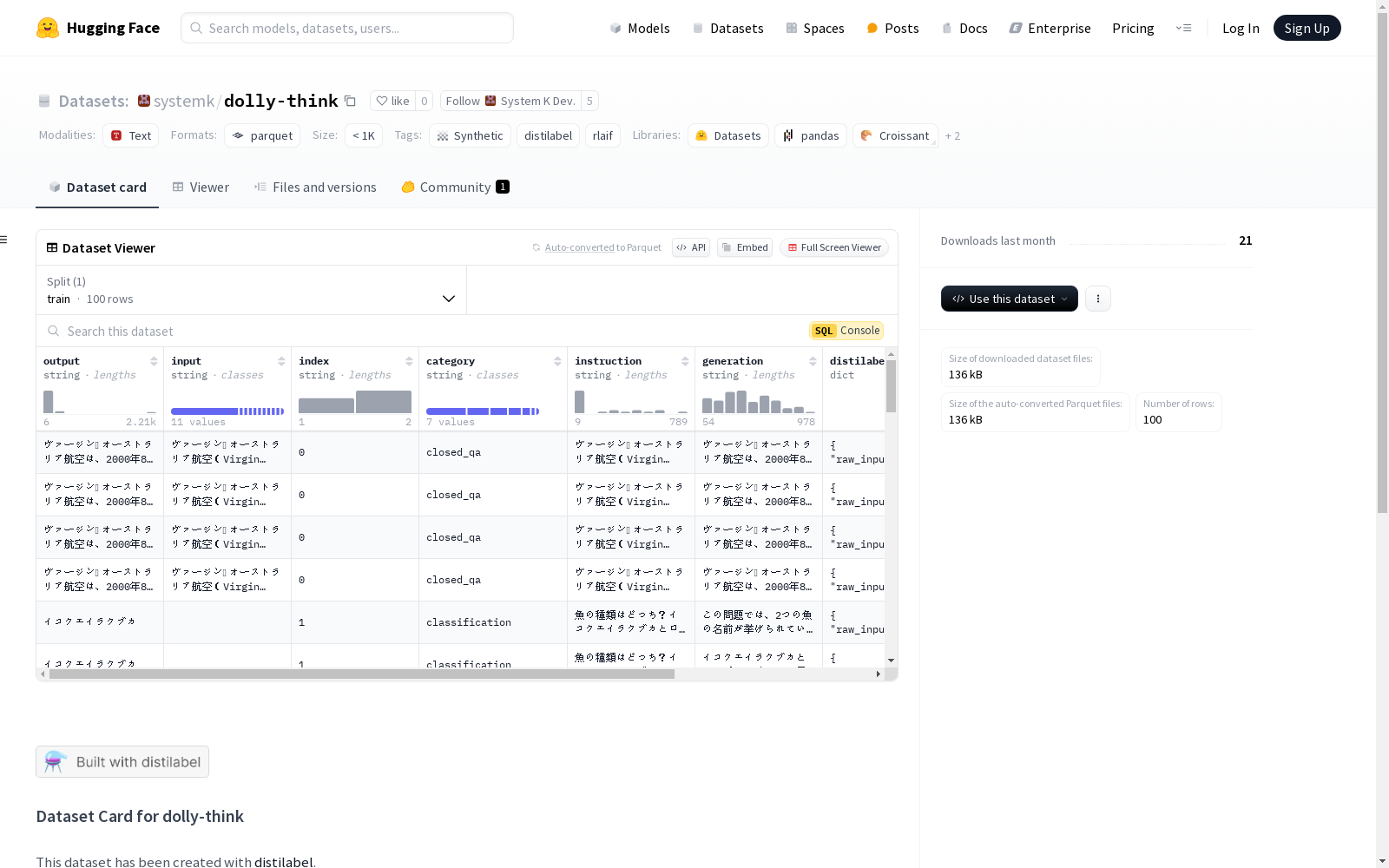Open the navigation overflow menu icon

[1183, 28]
